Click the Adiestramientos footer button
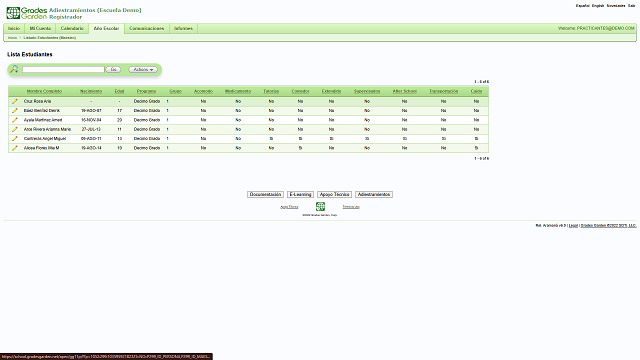The height and width of the screenshot is (360, 640). [374, 194]
